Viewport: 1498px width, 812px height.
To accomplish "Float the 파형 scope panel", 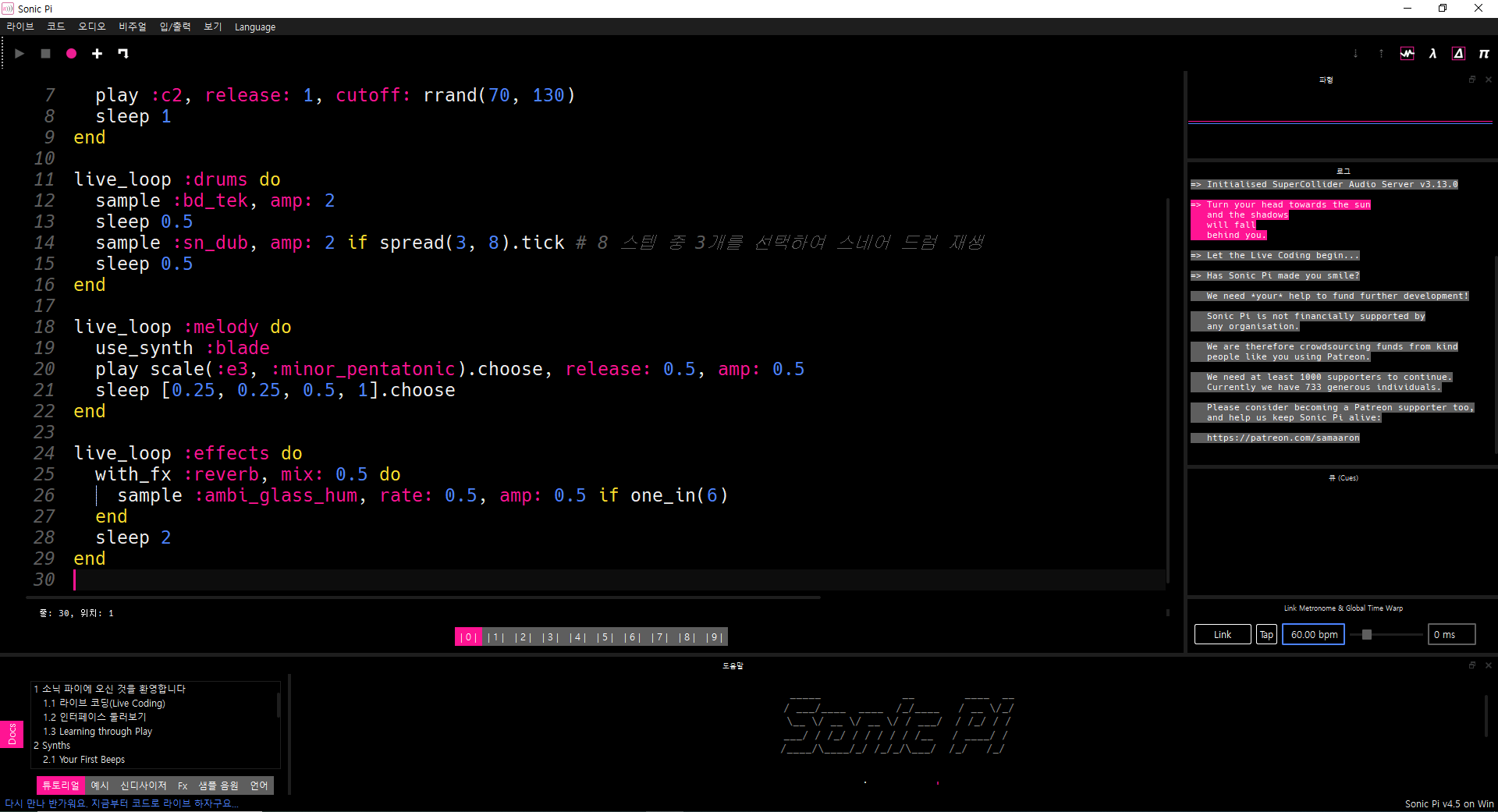I will pos(1472,80).
